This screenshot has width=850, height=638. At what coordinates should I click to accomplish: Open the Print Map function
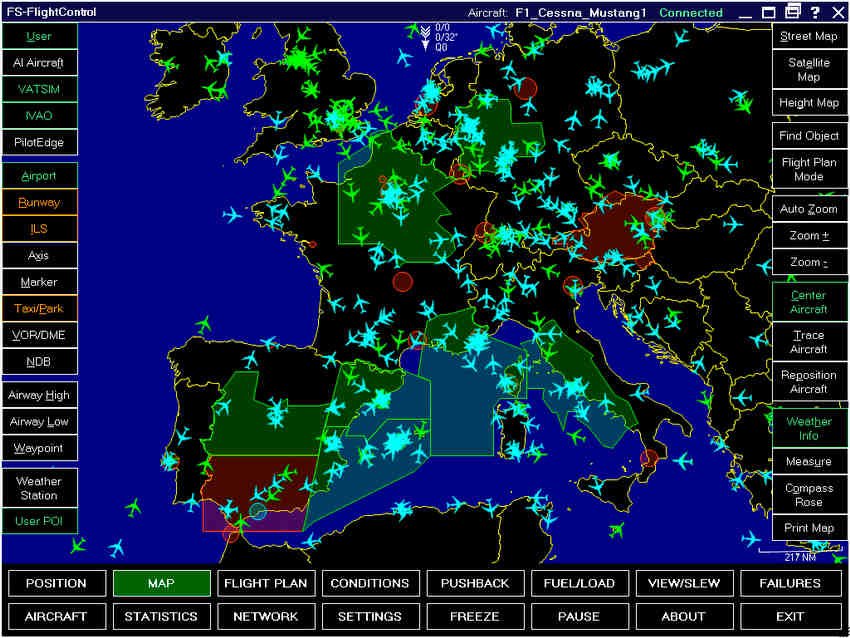(808, 527)
